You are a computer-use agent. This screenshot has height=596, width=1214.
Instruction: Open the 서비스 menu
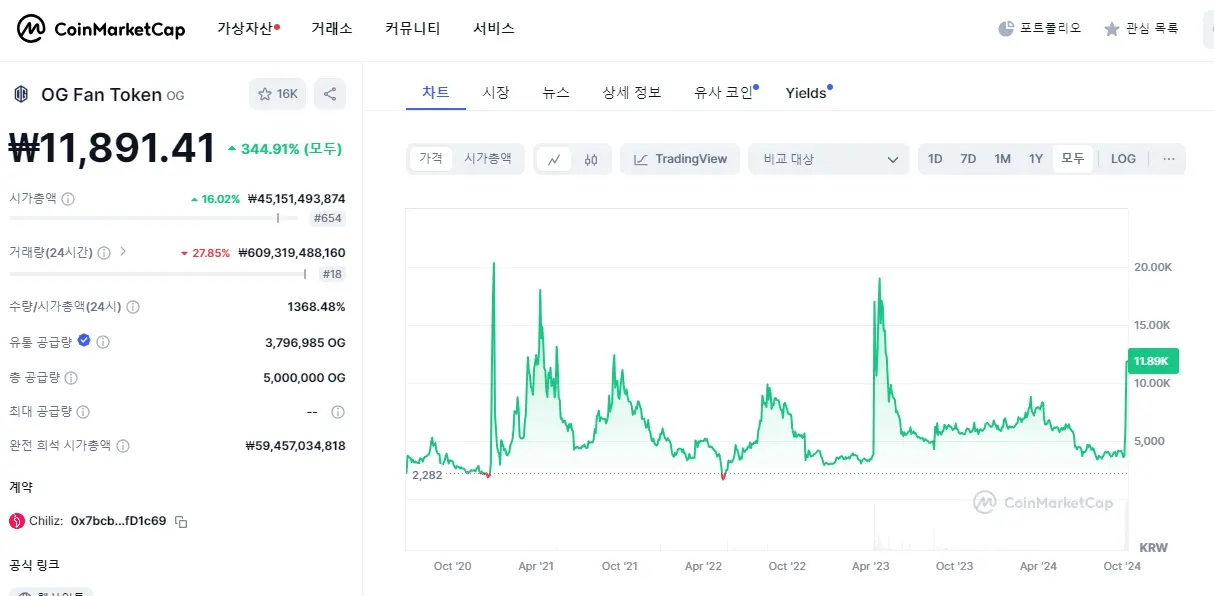[x=494, y=28]
